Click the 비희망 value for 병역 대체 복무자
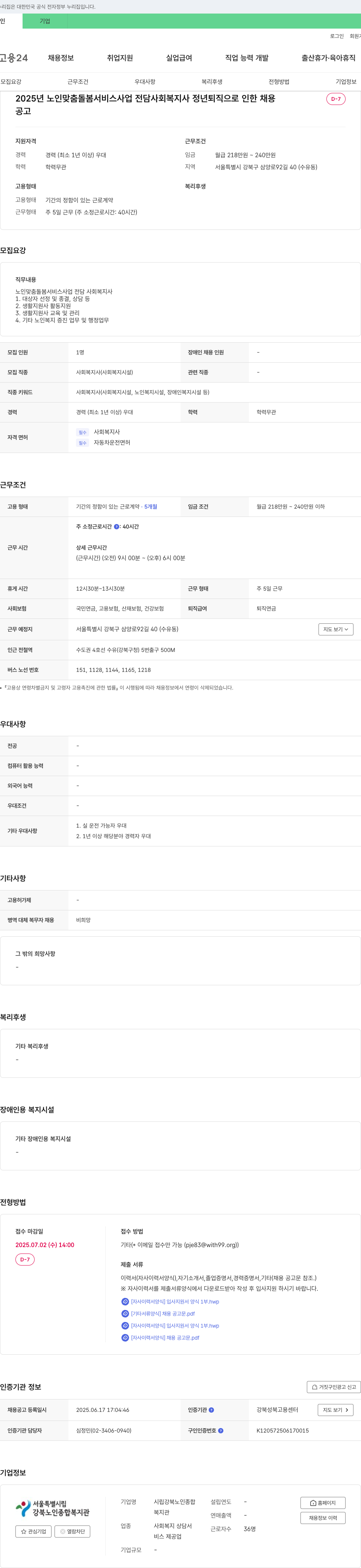 (x=83, y=920)
